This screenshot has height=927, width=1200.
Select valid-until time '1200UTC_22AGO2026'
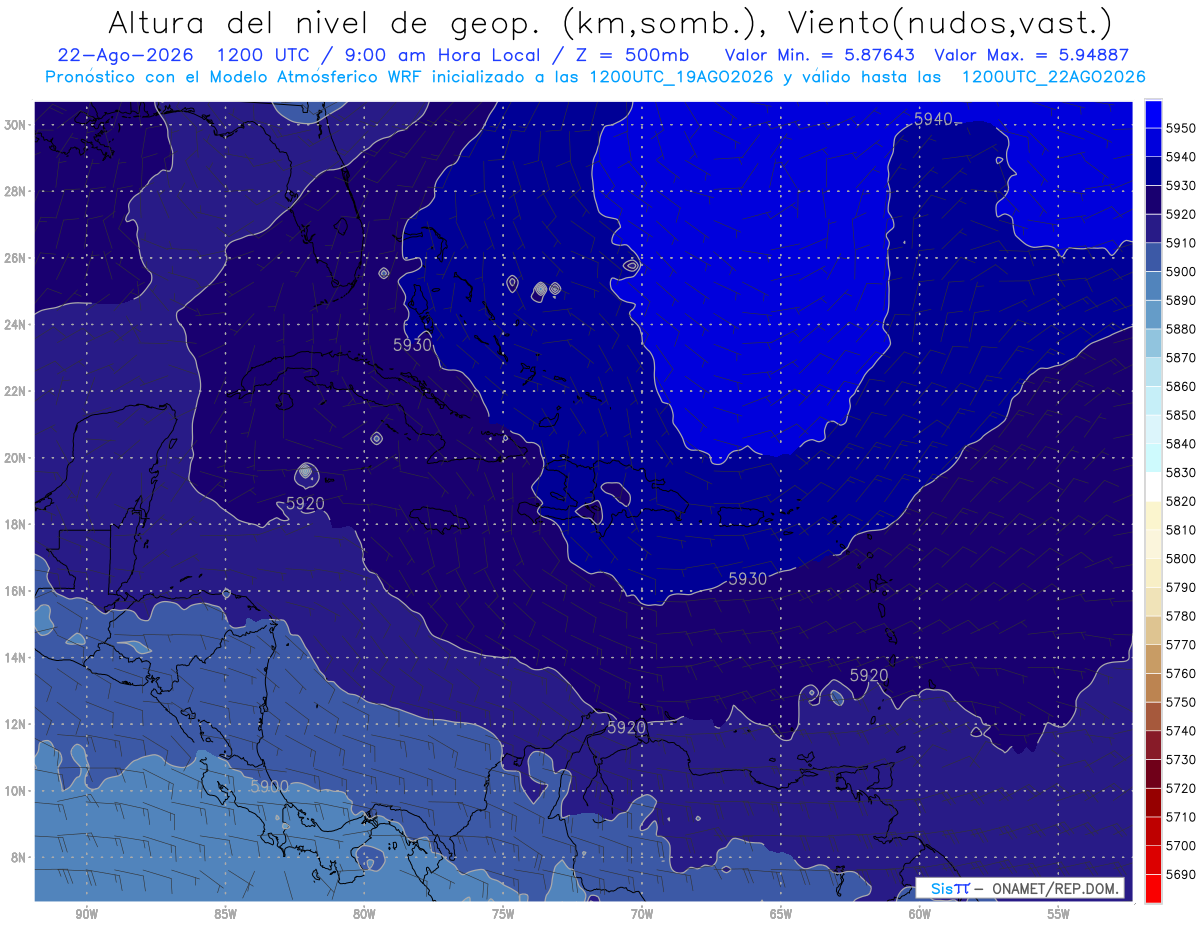(x=1053, y=77)
